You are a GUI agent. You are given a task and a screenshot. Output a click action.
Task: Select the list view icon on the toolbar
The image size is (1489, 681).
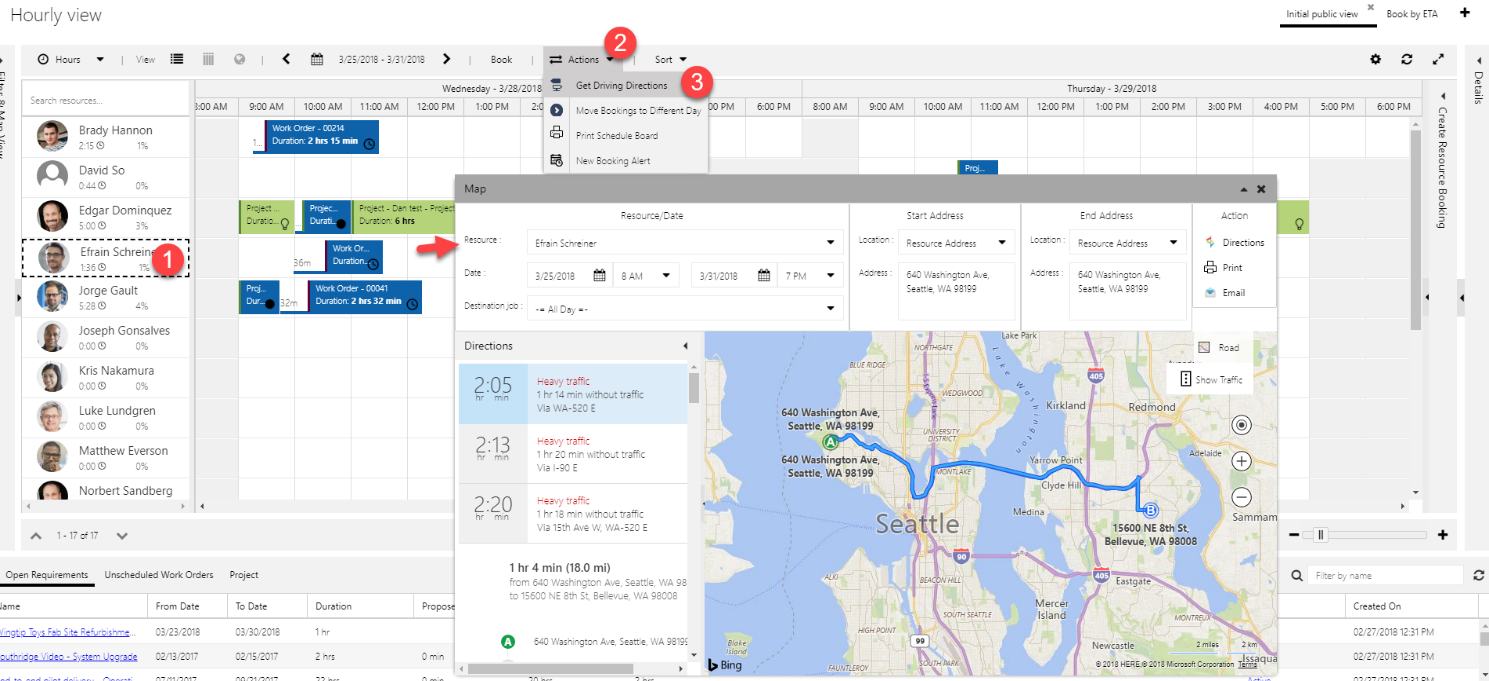pyautogui.click(x=176, y=58)
